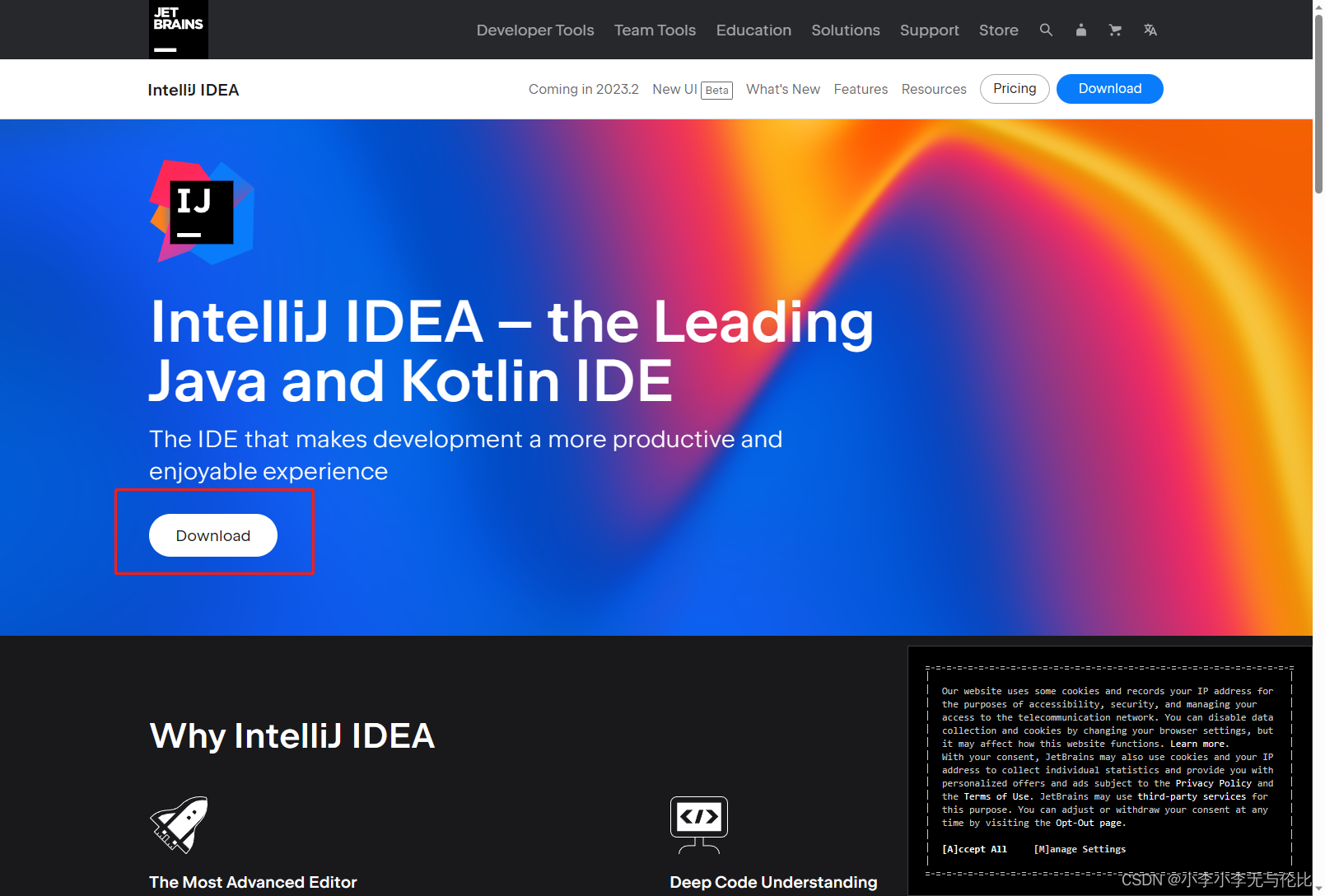Image resolution: width=1325 pixels, height=896 pixels.
Task: Open the Resources menu
Action: coord(934,89)
